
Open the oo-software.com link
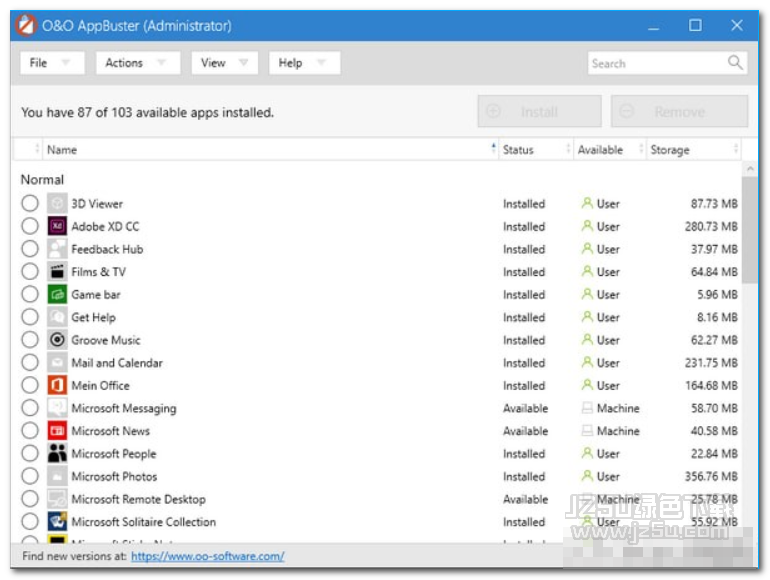pos(208,556)
